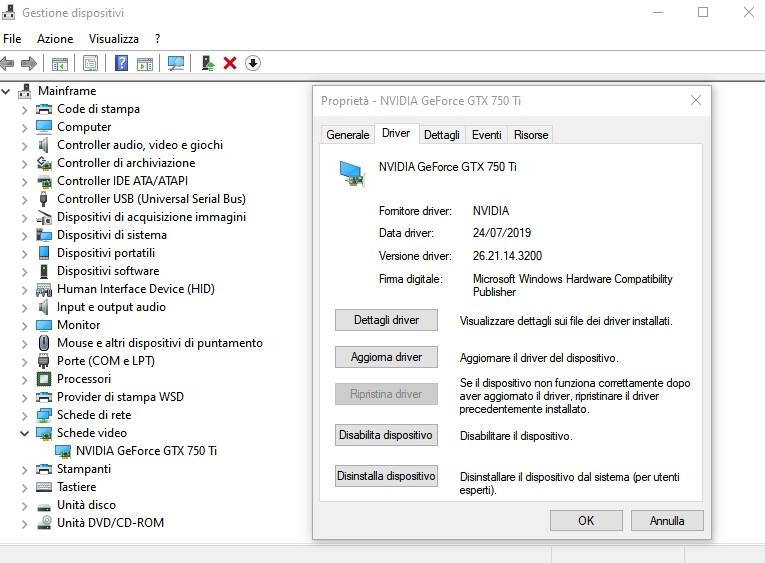The image size is (765, 563).
Task: Expand Controller IDE ATA/ATAPI category
Action: click(x=24, y=182)
